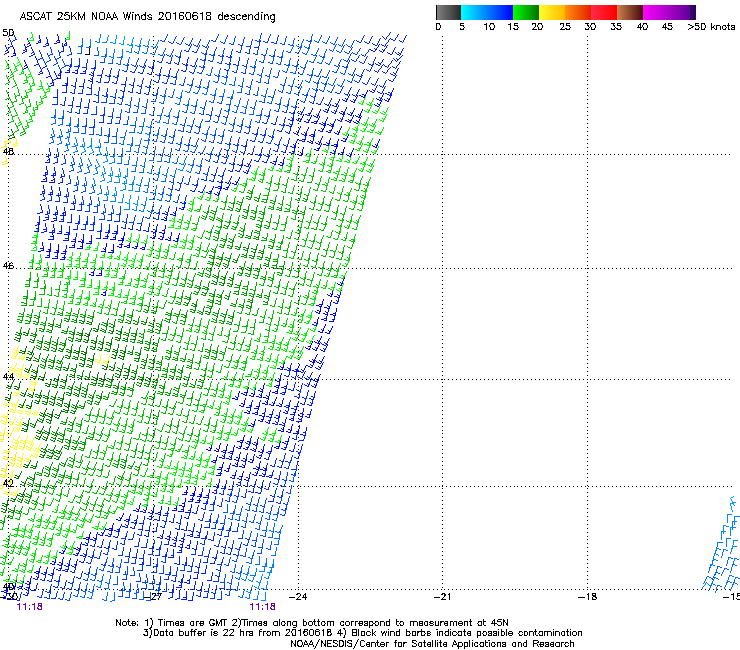Image resolution: width=740 pixels, height=650 pixels.
Task: Click the blue 10-15 knots color swatch
Action: point(500,12)
